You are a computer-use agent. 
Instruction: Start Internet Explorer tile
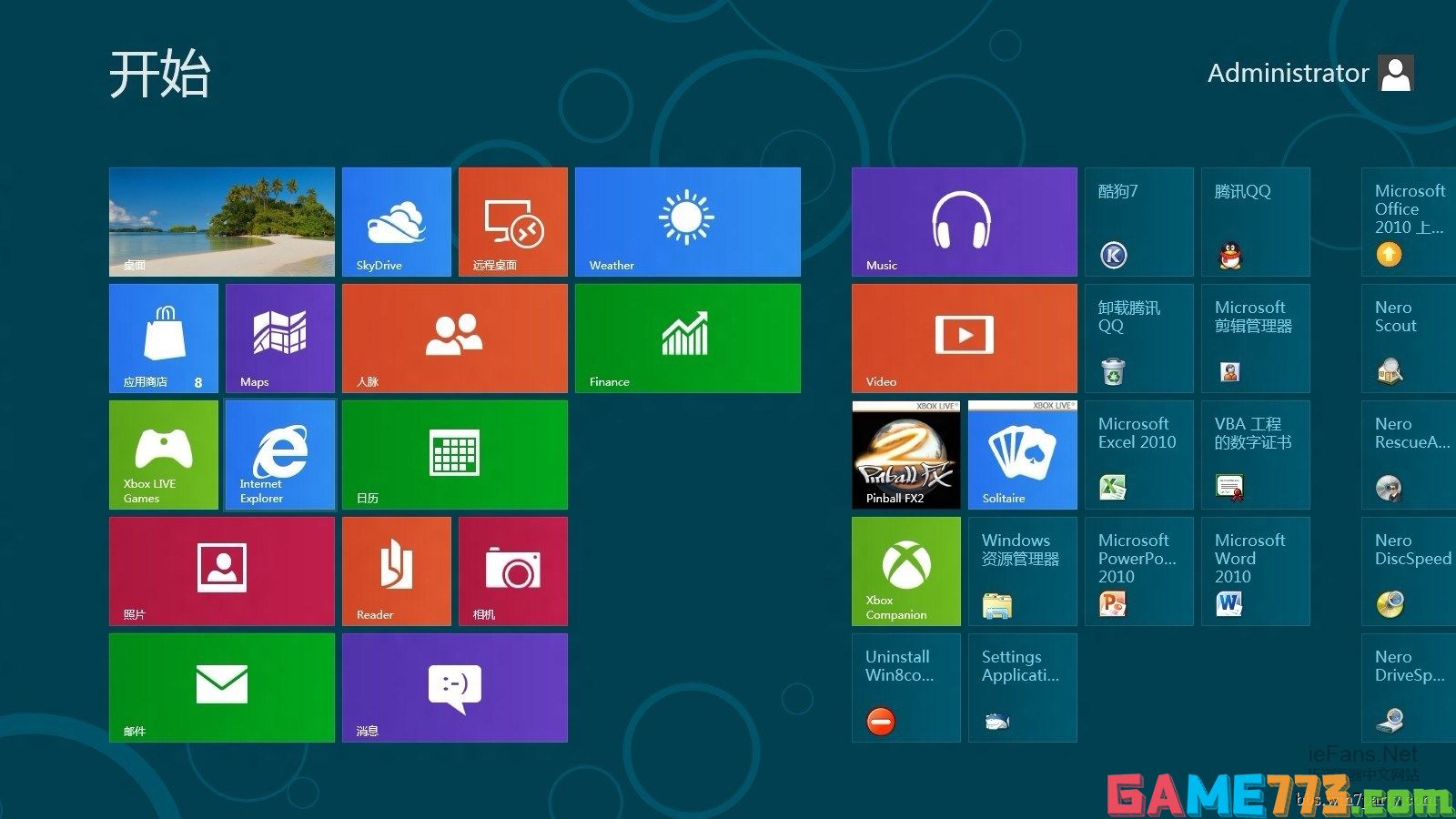[x=280, y=455]
